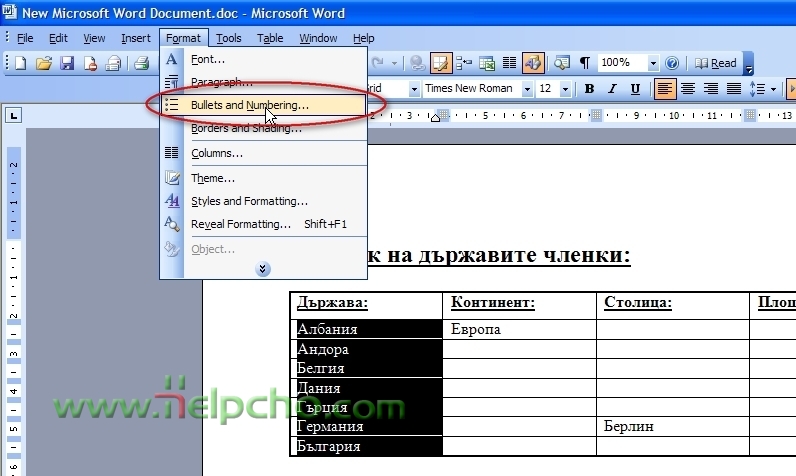Open the Window menu
The width and height of the screenshot is (796, 476).
(x=318, y=38)
